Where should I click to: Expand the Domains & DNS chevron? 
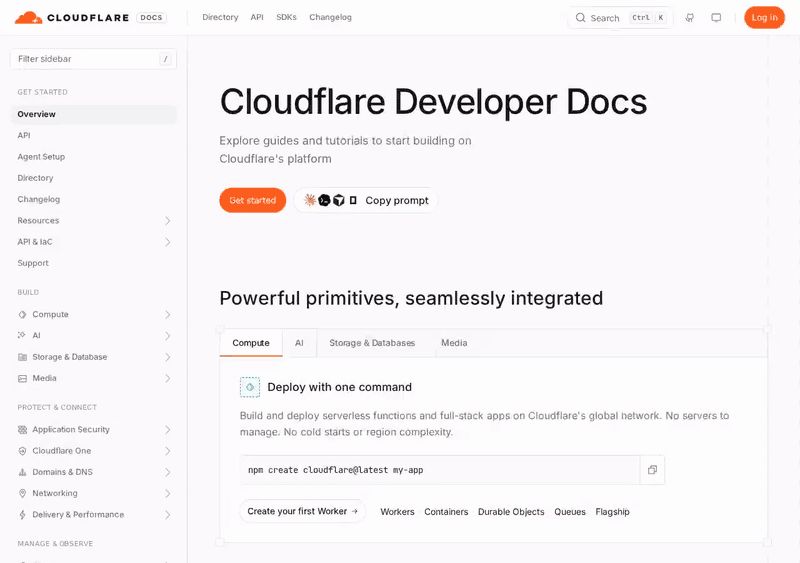167,472
